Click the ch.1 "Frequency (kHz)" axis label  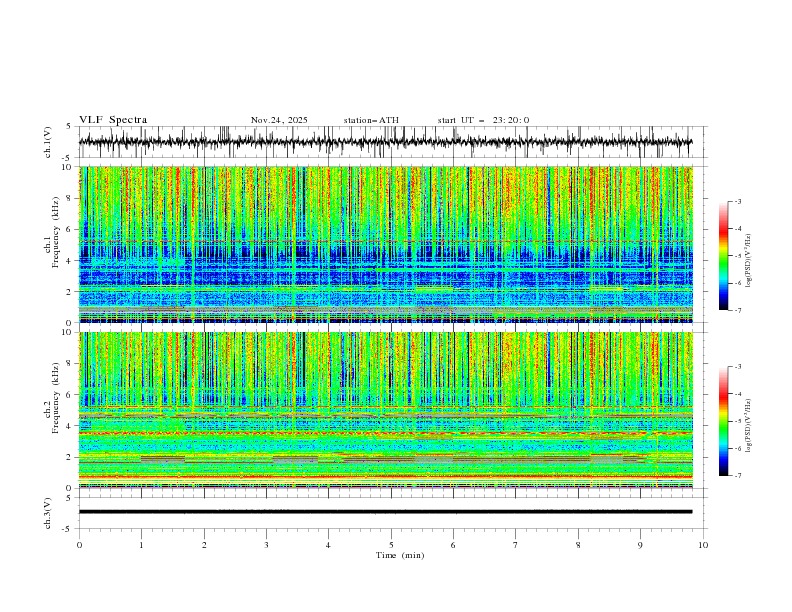[x=55, y=232]
